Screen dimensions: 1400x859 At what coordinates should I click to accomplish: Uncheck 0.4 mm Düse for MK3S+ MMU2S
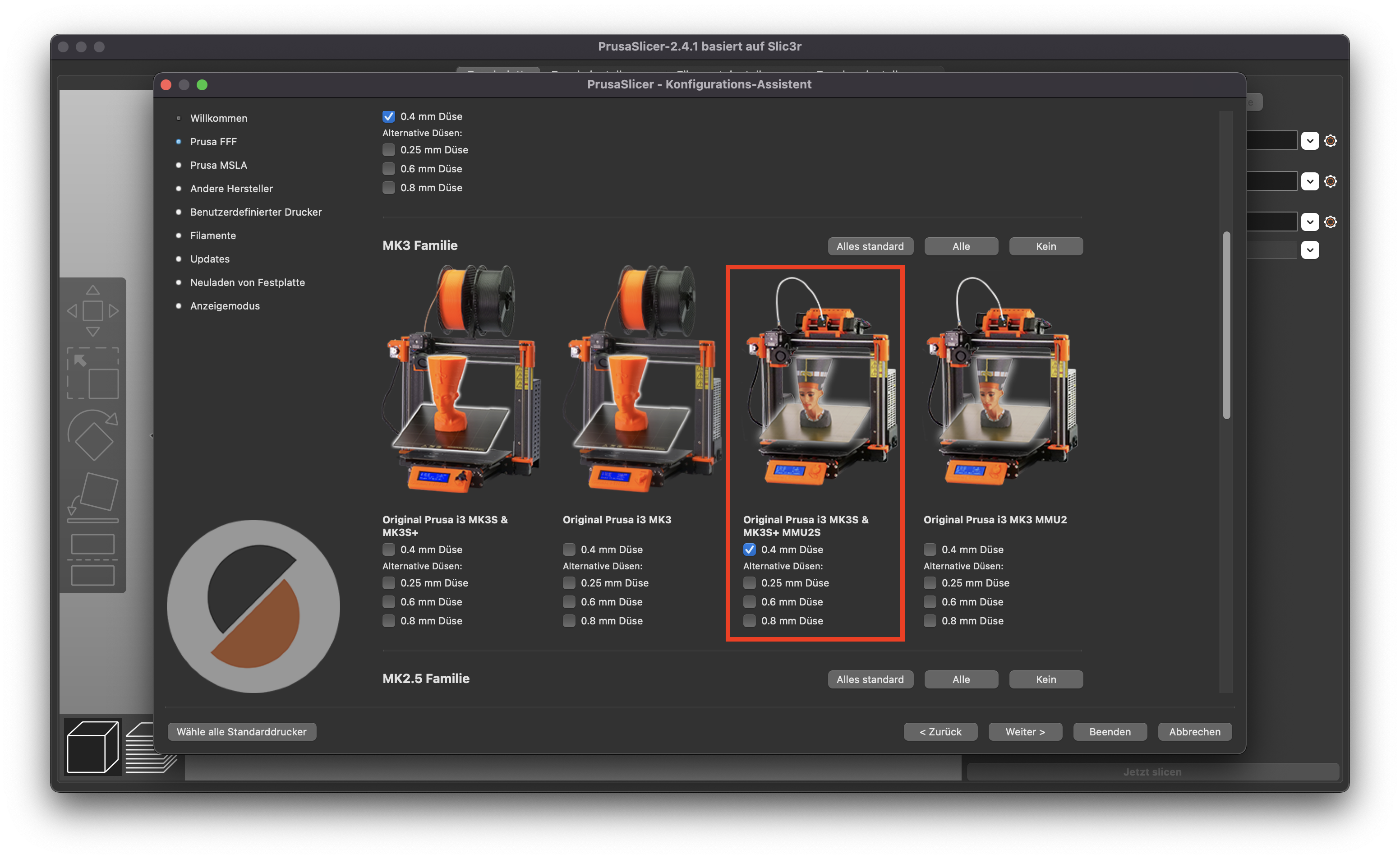click(750, 550)
